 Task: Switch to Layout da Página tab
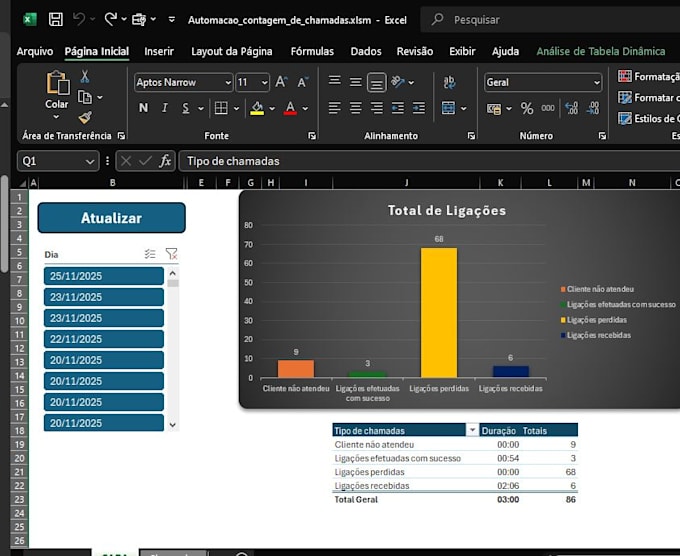(232, 52)
